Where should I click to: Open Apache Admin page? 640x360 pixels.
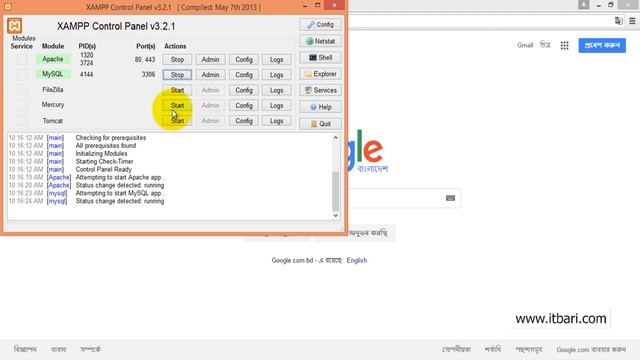210,60
